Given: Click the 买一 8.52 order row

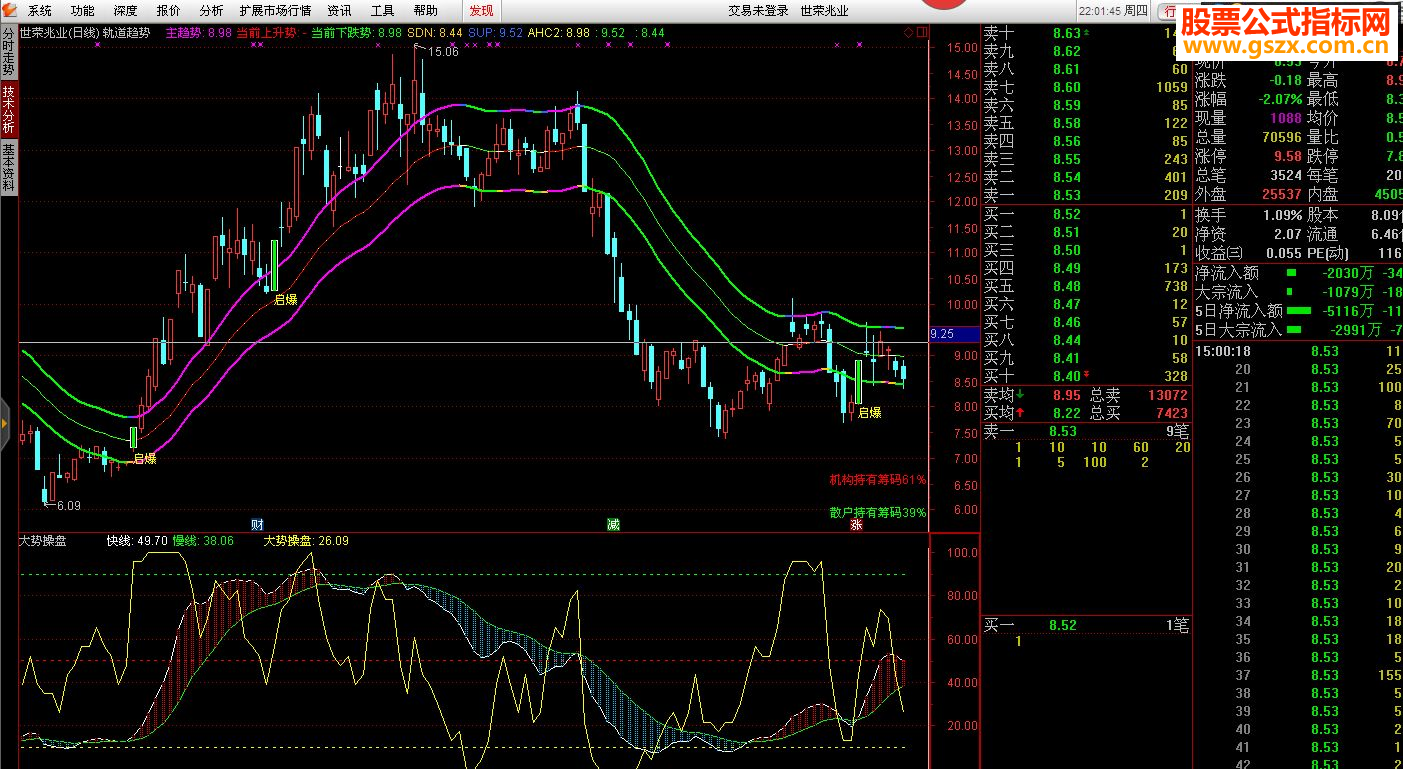Looking at the screenshot, I should 1087,214.
